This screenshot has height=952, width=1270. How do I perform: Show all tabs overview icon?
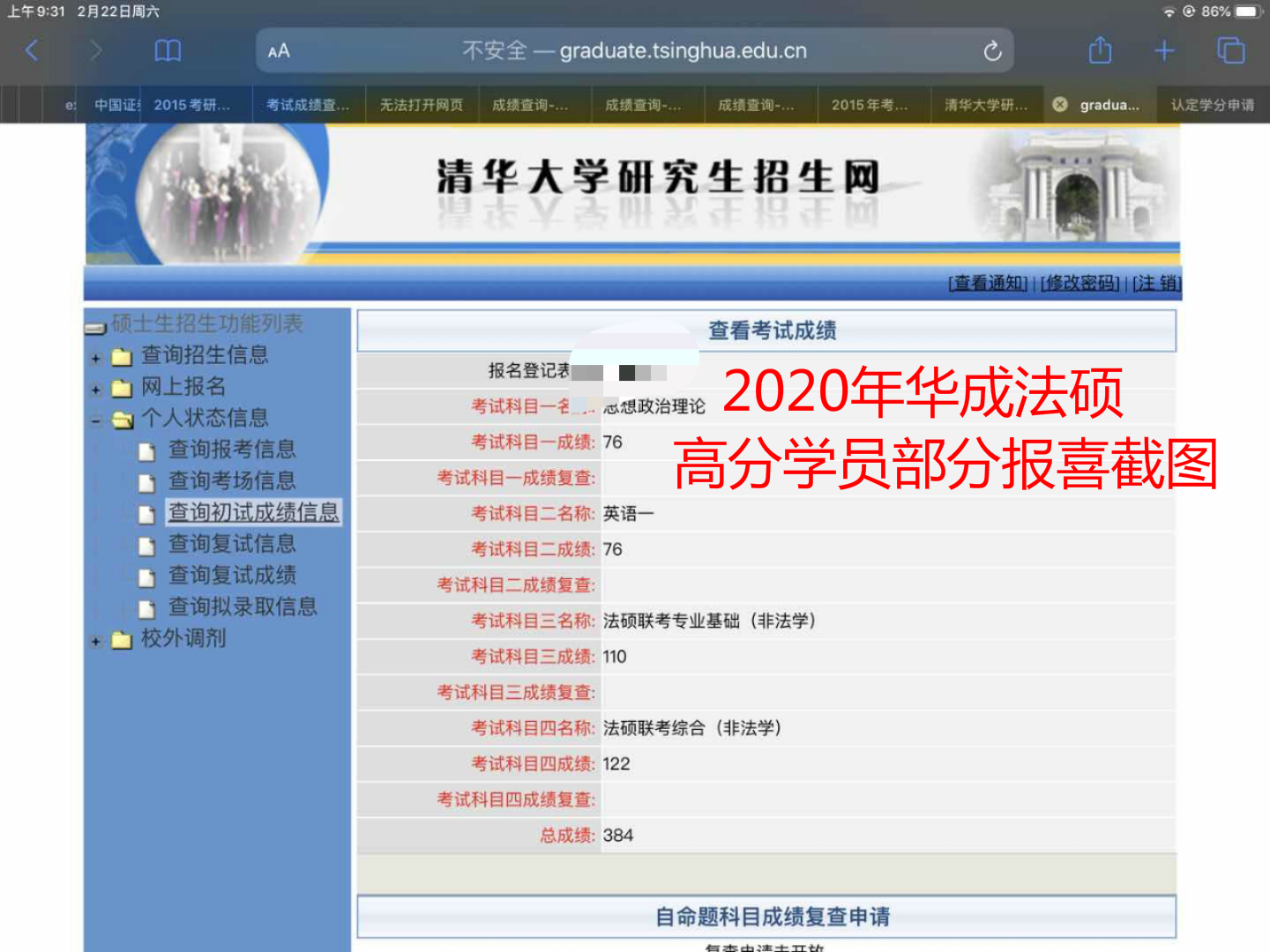pyautogui.click(x=1230, y=50)
